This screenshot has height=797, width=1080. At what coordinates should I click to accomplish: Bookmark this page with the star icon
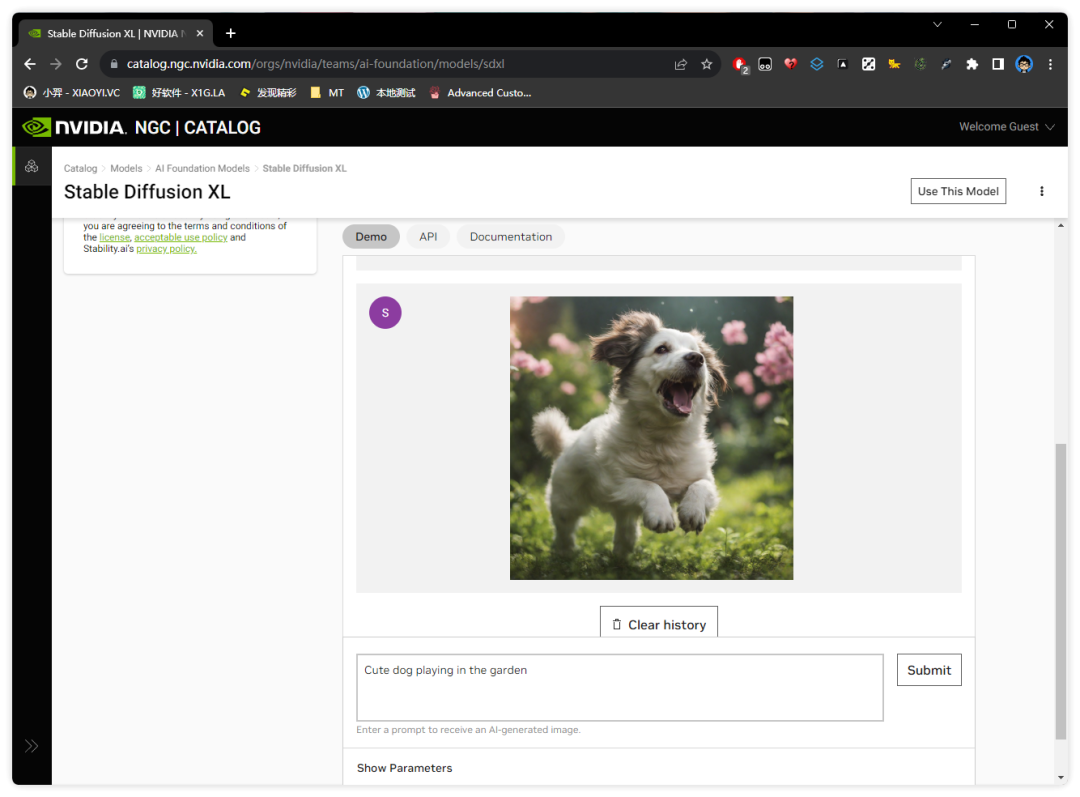(x=707, y=64)
